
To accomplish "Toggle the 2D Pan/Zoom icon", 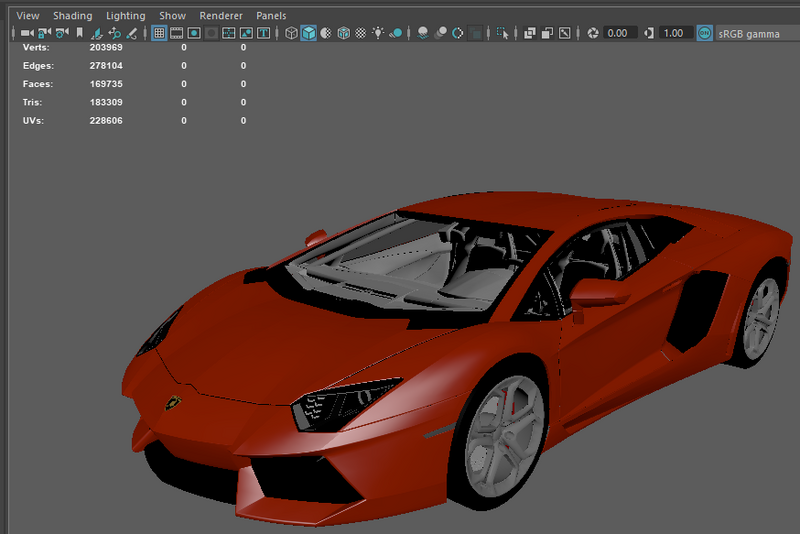I will coord(114,33).
